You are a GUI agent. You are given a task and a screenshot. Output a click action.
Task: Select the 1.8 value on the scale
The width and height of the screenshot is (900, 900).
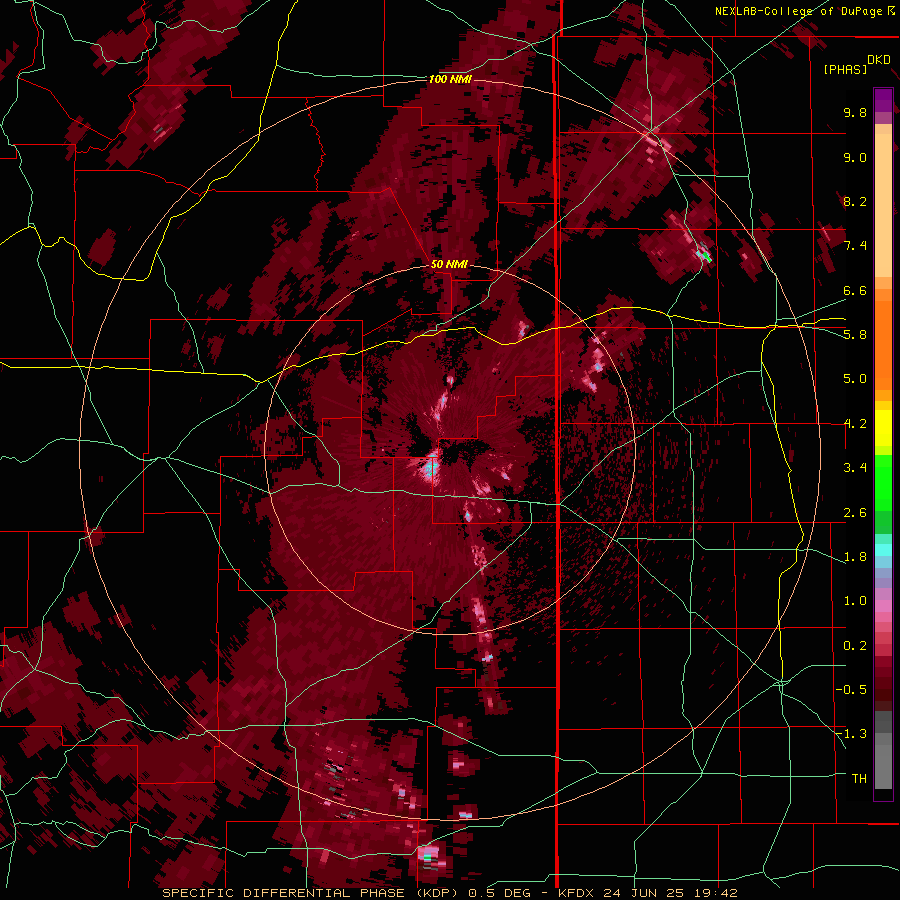[855, 557]
